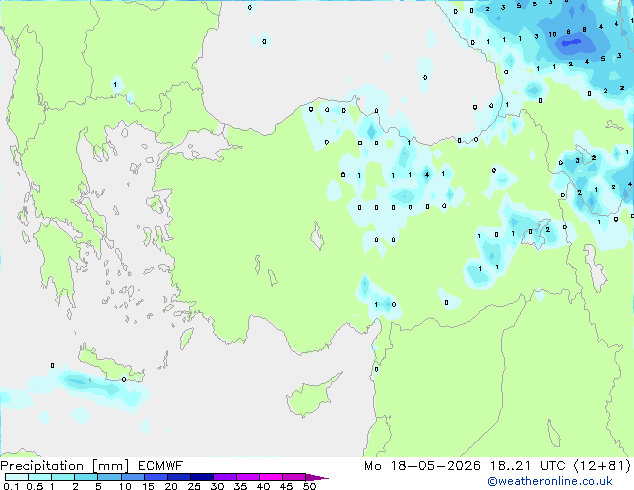Select the 5–10 mm legend swatch
Viewport: 634px width, 490px height.
coord(109,477)
